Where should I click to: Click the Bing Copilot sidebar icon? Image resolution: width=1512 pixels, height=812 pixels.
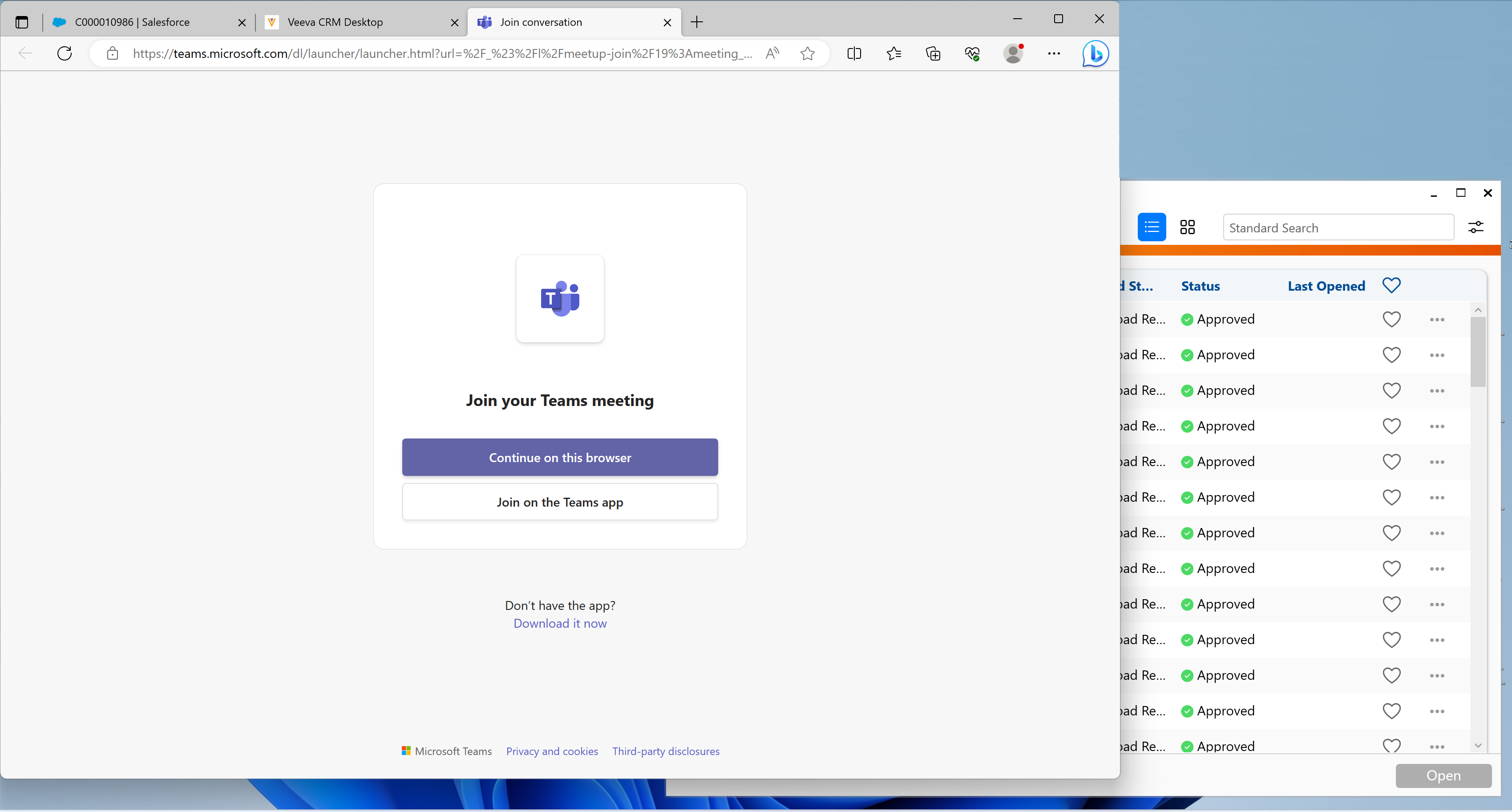[x=1095, y=53]
